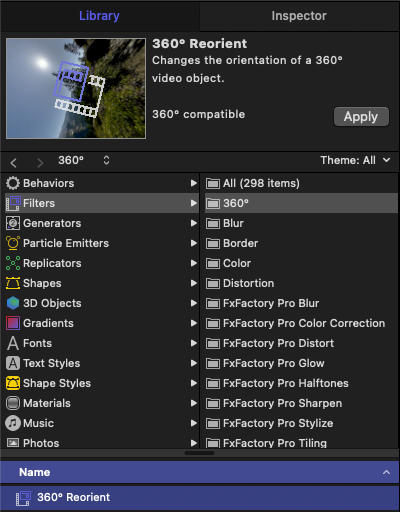Select the Shape Styles icon

point(13,383)
